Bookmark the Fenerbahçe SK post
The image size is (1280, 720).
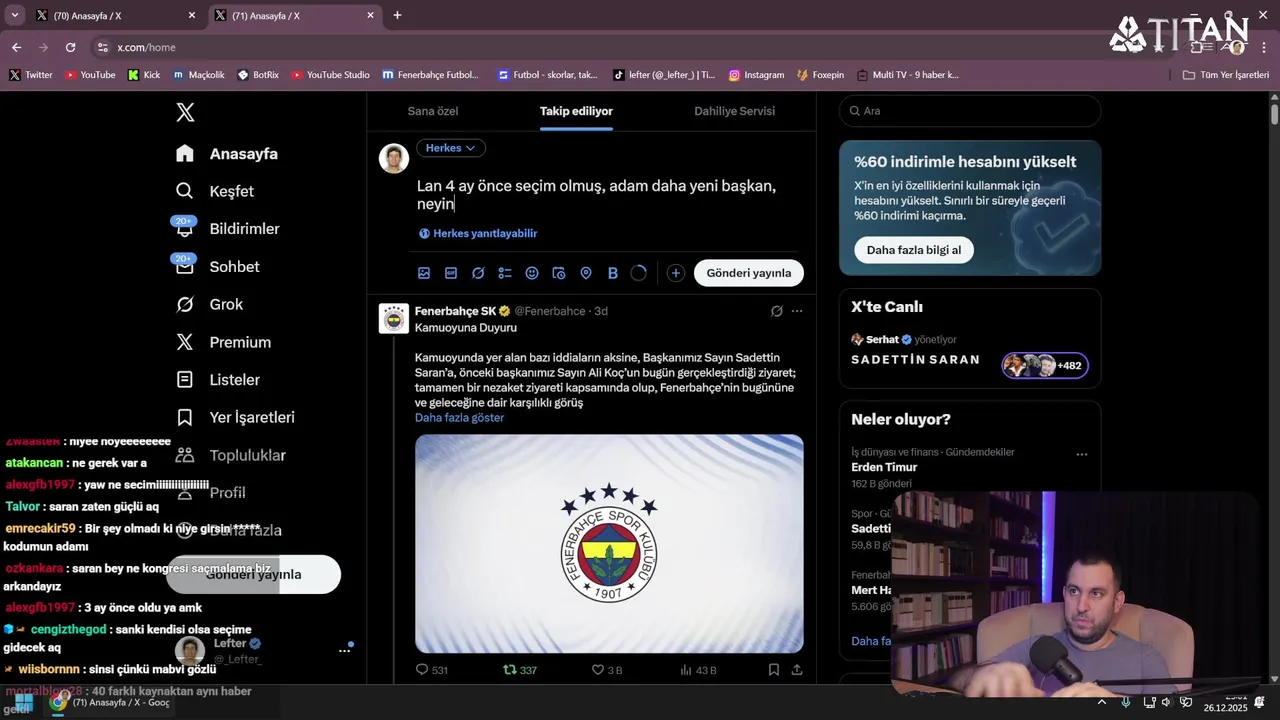click(x=774, y=670)
